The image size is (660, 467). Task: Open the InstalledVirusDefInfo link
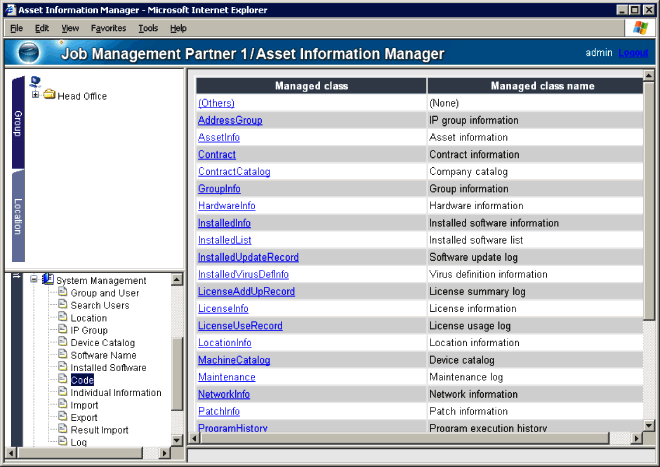(243, 274)
